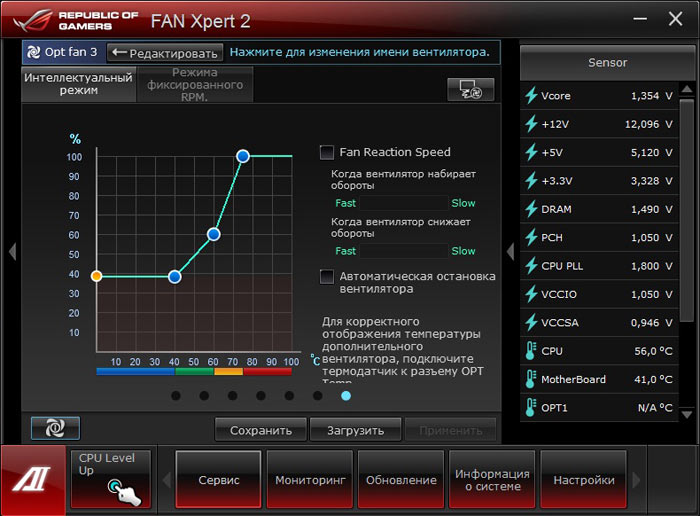Viewport: 700px width, 516px height.
Task: Click the CPU PLL bolt icon
Action: point(531,266)
